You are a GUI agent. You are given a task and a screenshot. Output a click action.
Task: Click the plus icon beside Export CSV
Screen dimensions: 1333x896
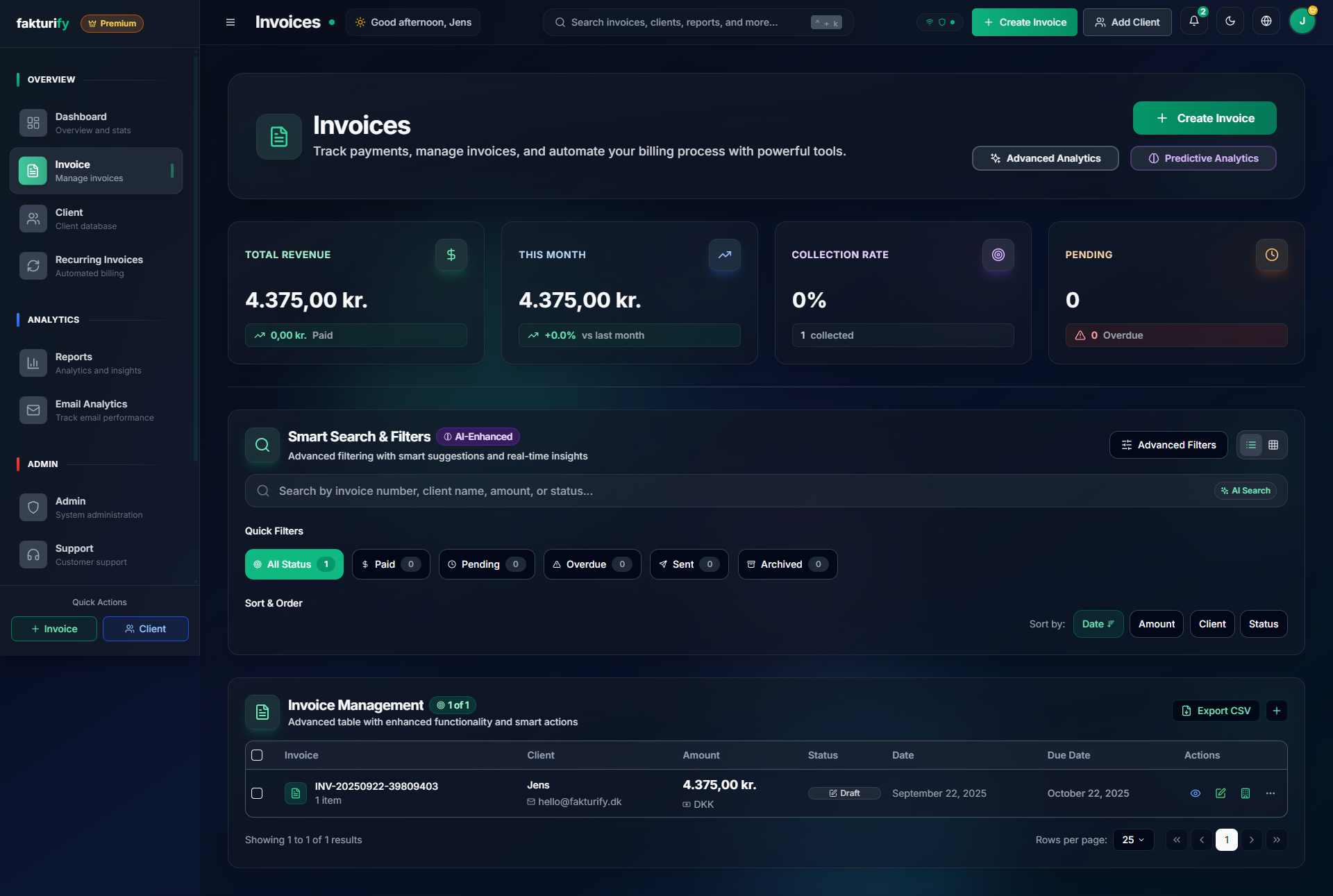[1276, 711]
